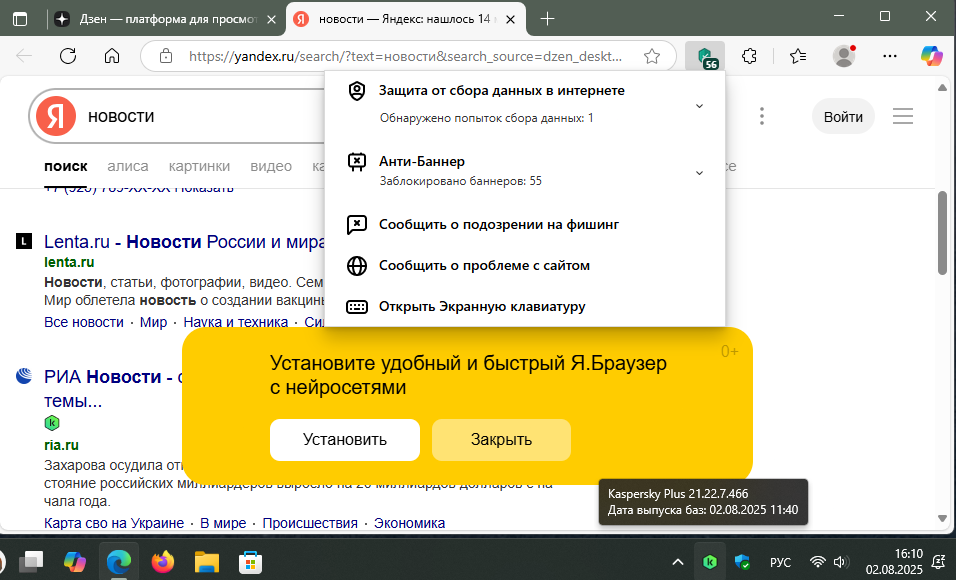Click Закрыть in the Я.Браузер banner
956x580 pixels.
click(x=501, y=440)
